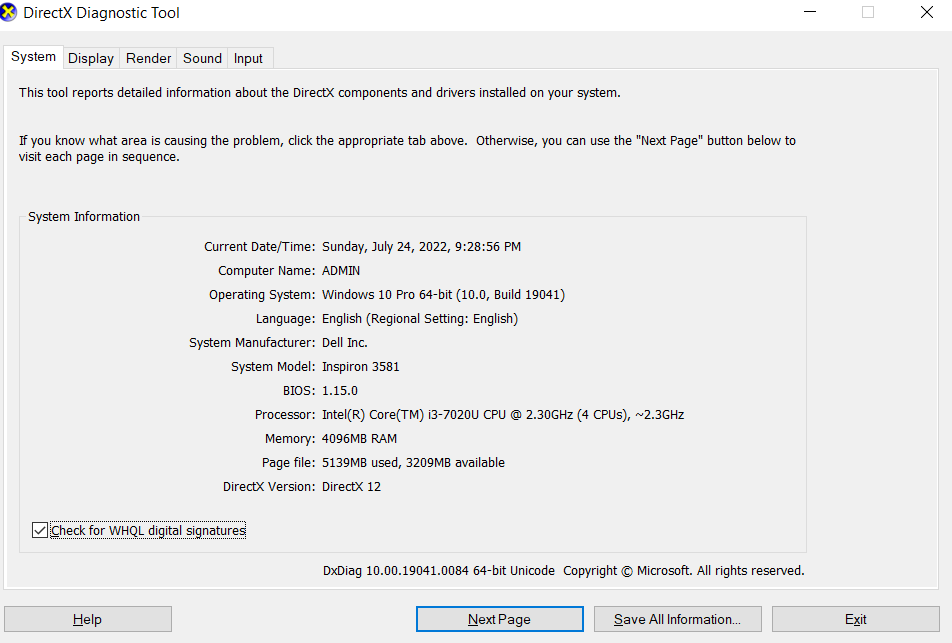Open the Display tab

91,58
